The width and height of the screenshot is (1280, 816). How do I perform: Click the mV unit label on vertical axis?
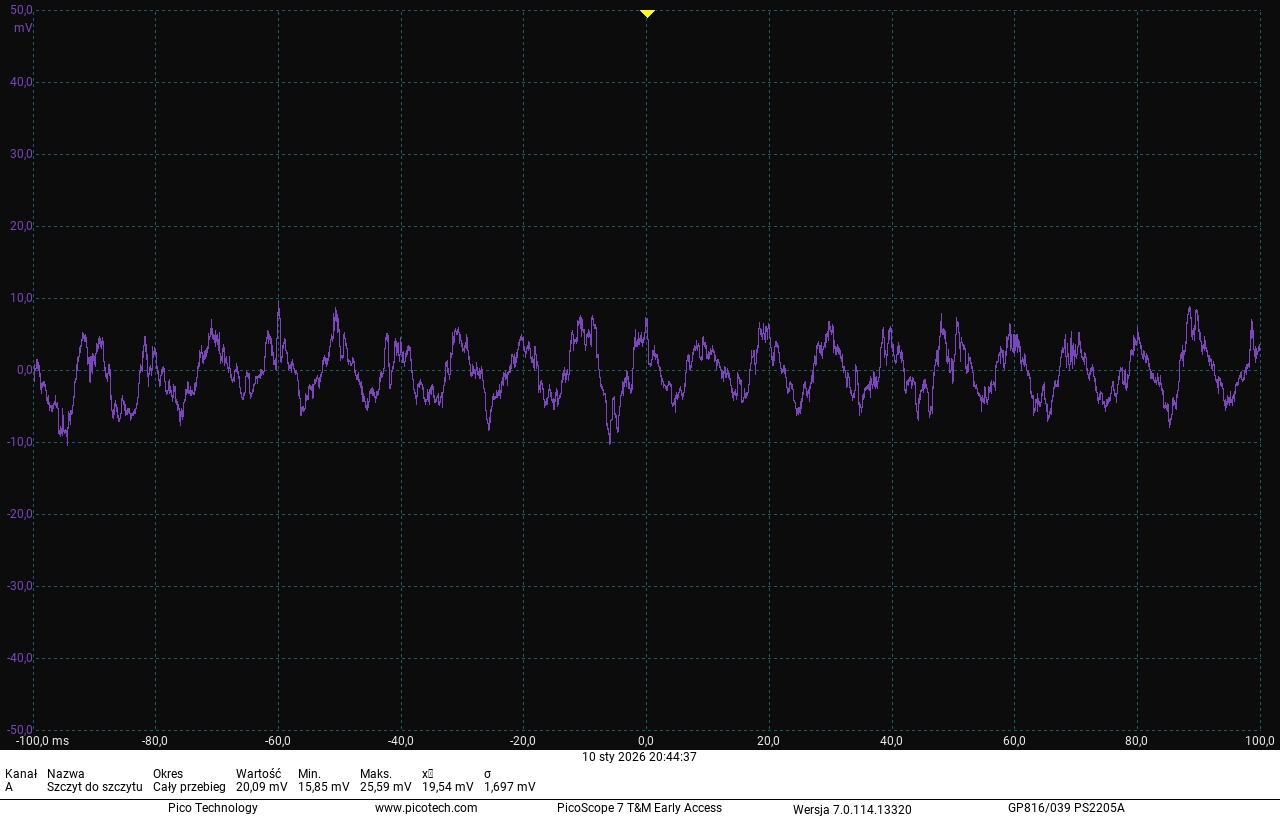coord(22,28)
